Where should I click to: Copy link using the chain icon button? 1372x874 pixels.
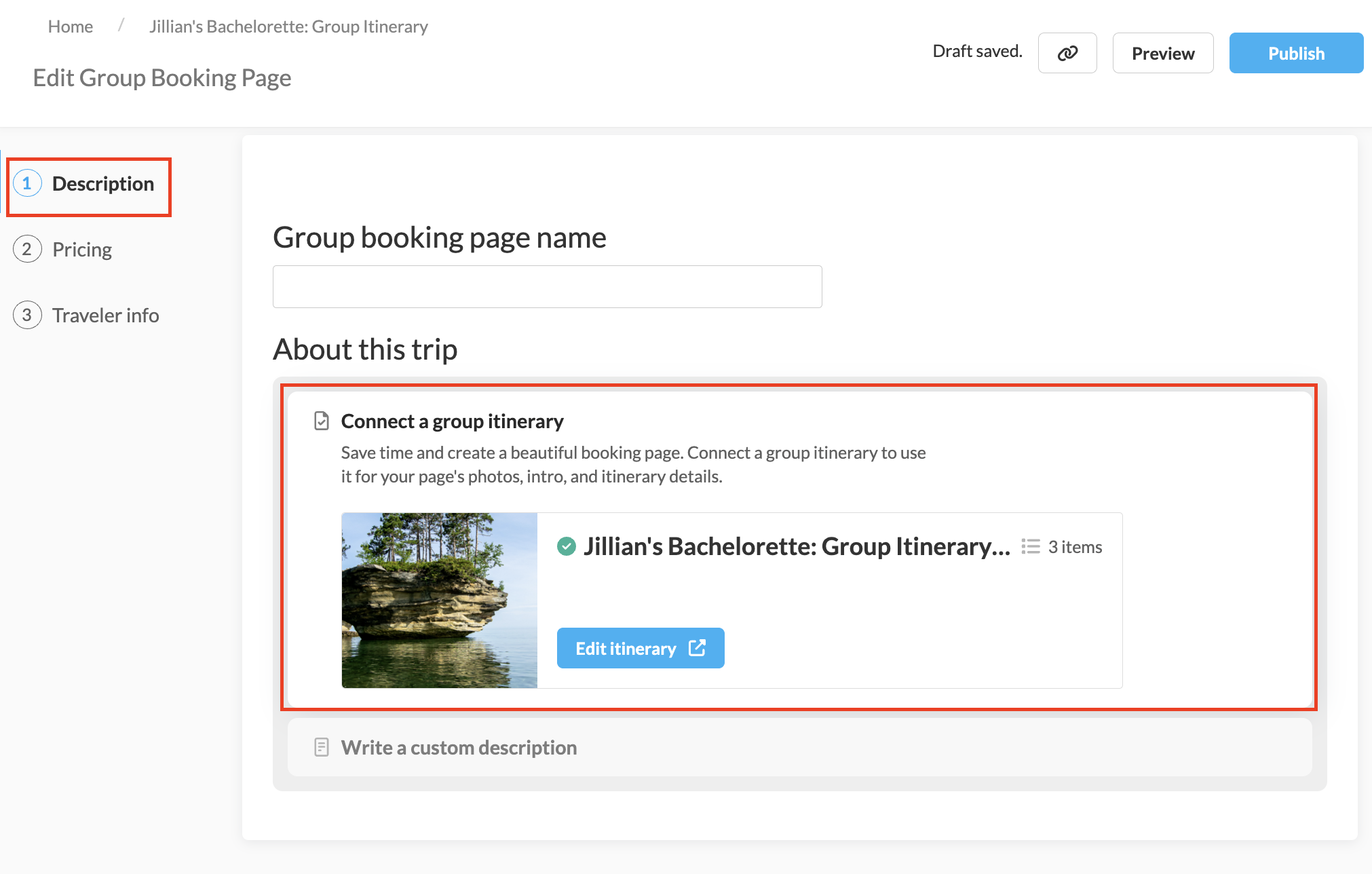tap(1067, 53)
